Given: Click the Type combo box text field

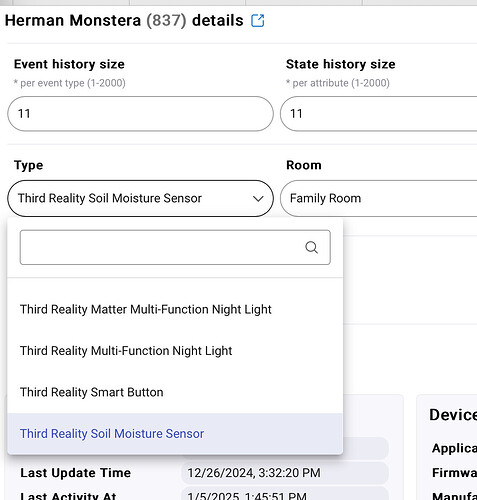Looking at the screenshot, I should (x=140, y=199).
